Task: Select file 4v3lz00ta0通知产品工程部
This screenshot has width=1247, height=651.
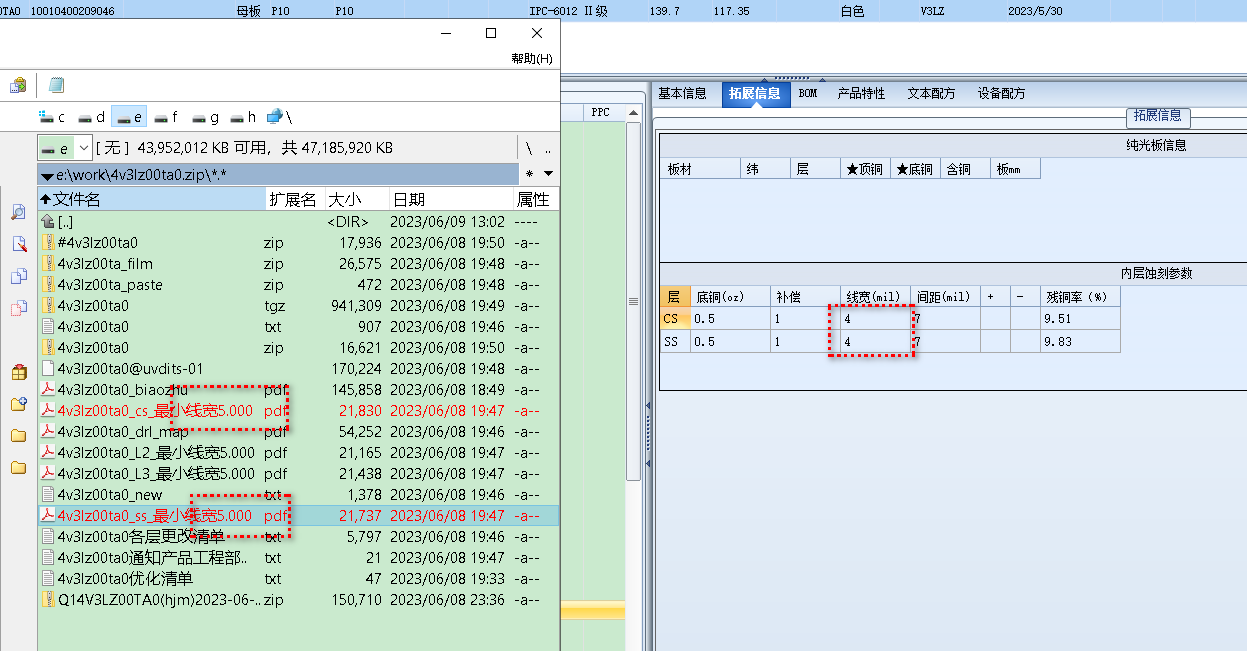Action: pyautogui.click(x=298, y=558)
